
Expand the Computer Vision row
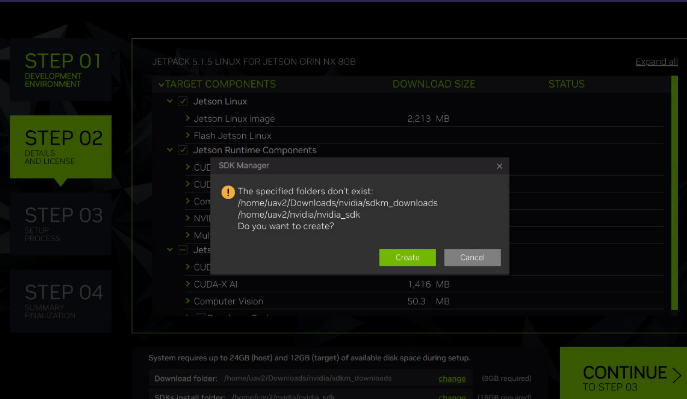pos(188,301)
